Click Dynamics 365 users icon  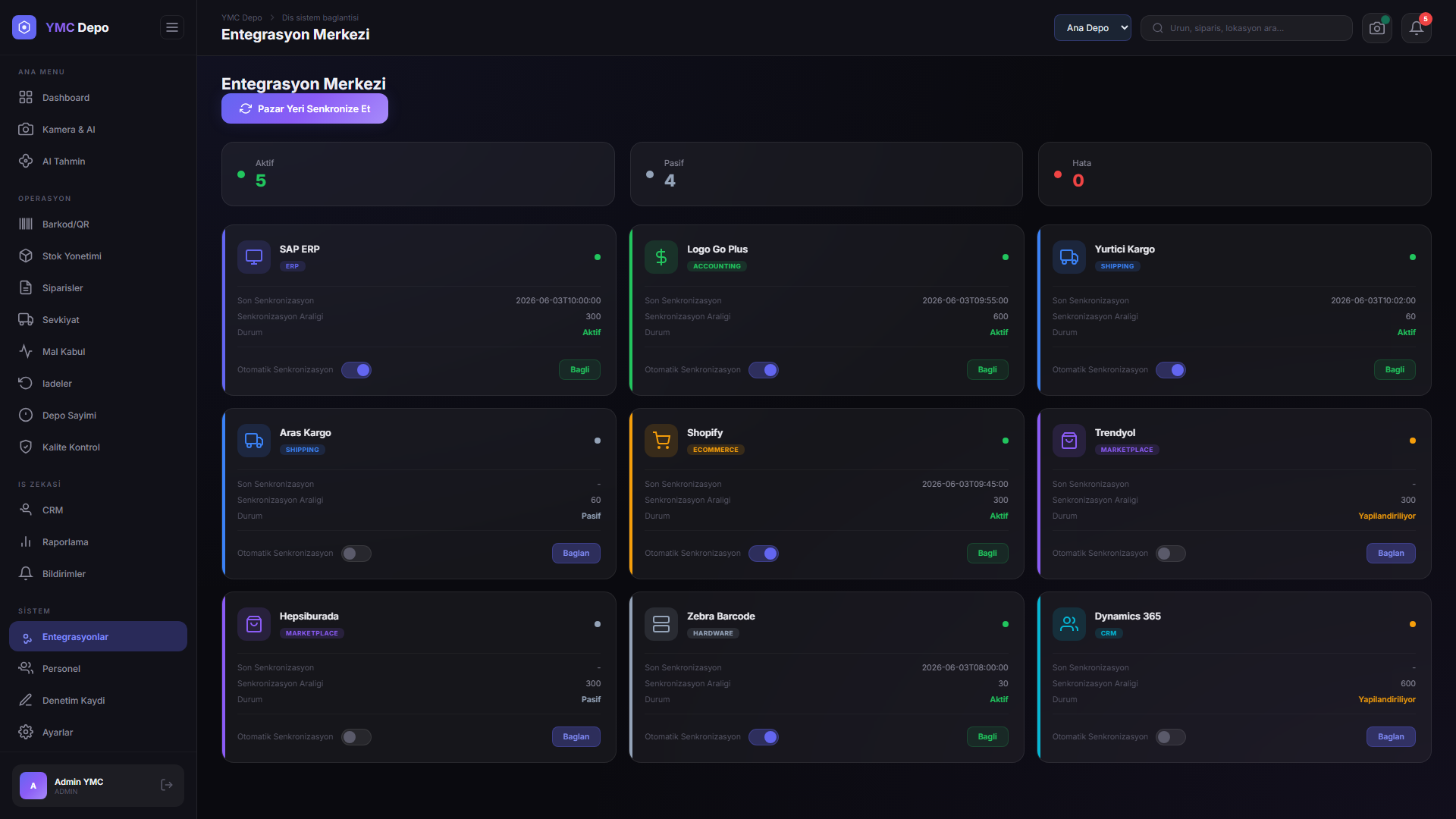click(1069, 624)
